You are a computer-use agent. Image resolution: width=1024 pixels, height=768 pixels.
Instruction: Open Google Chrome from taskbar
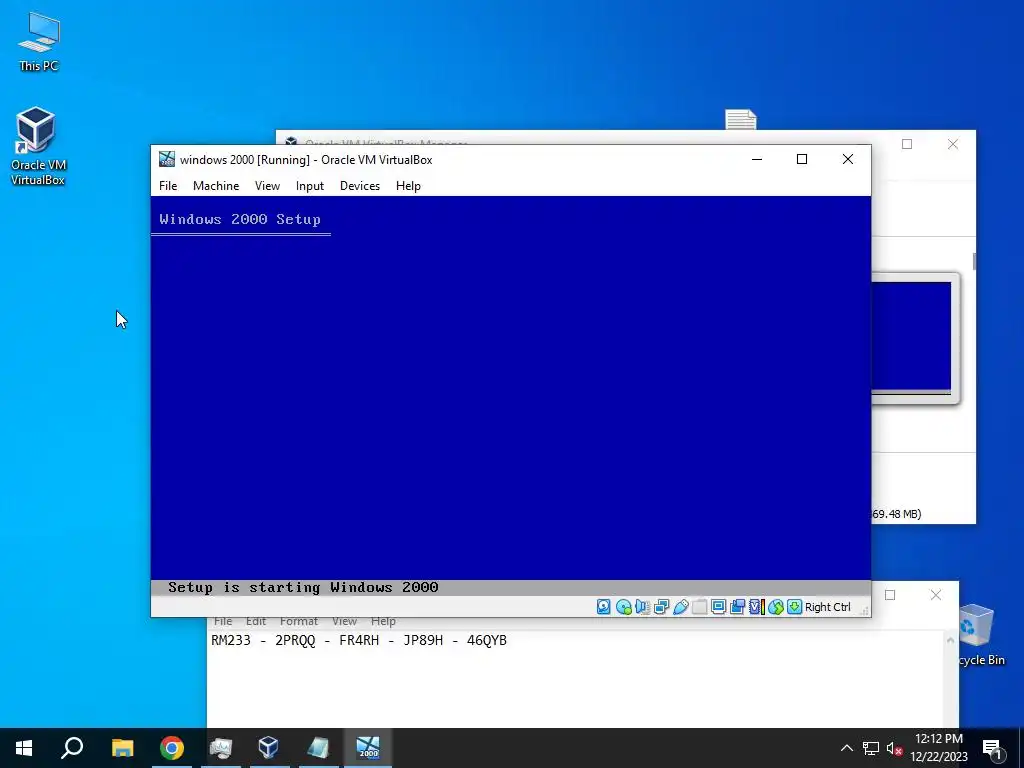[172, 748]
